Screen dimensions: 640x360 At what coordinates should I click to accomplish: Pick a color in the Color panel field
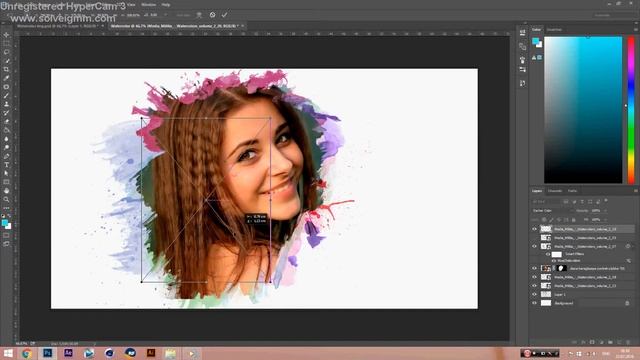pos(583,109)
